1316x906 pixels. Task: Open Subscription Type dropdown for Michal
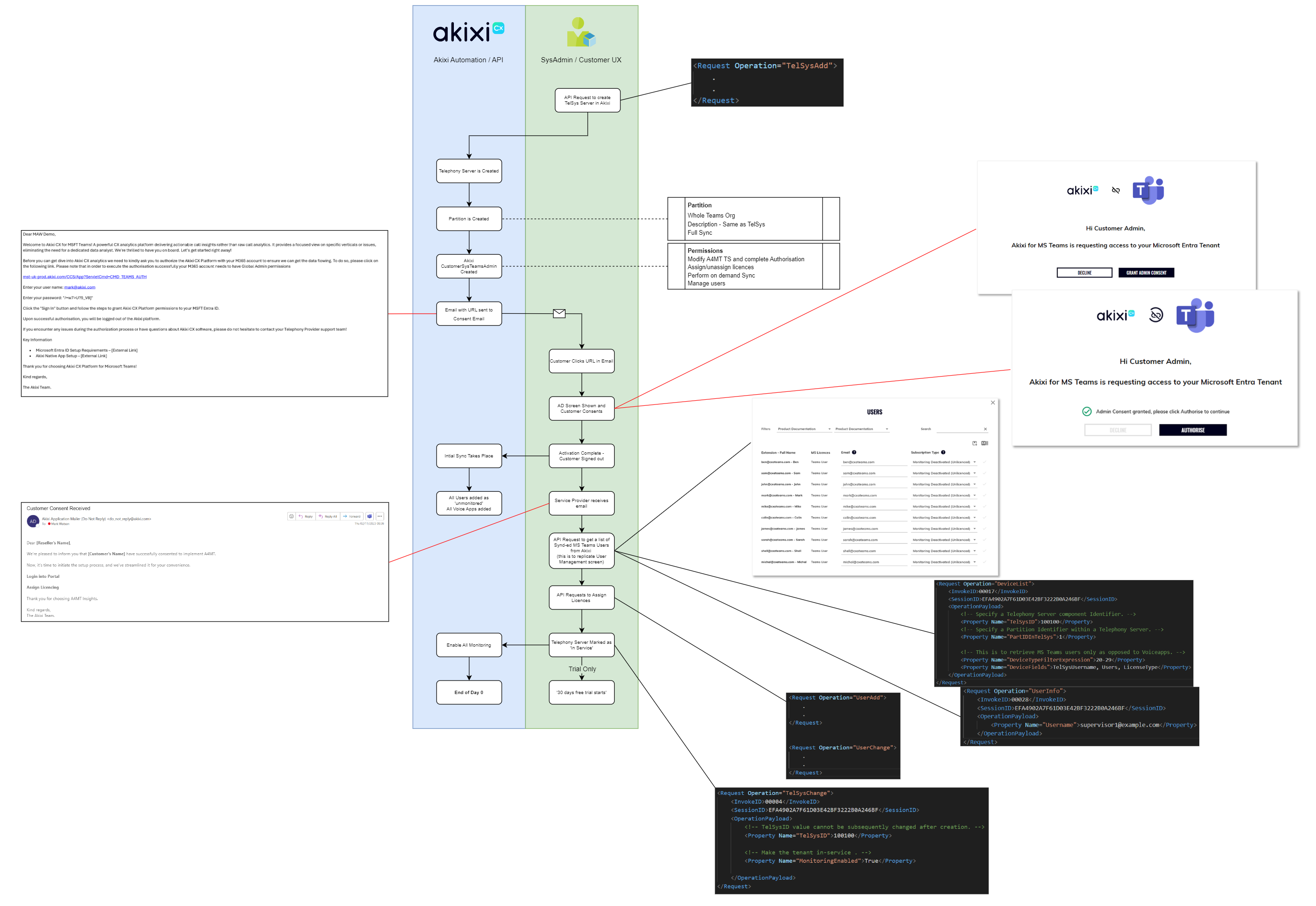pyautogui.click(x=944, y=562)
